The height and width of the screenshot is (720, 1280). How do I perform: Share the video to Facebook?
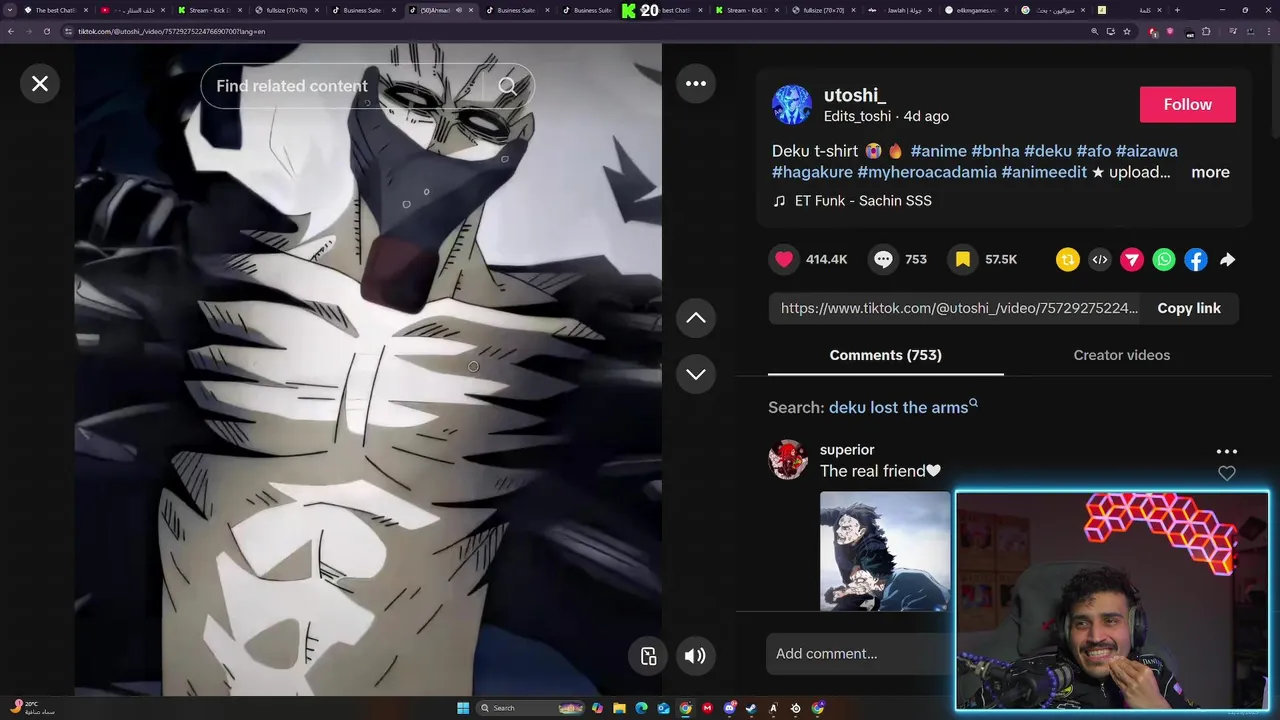coord(1196,260)
